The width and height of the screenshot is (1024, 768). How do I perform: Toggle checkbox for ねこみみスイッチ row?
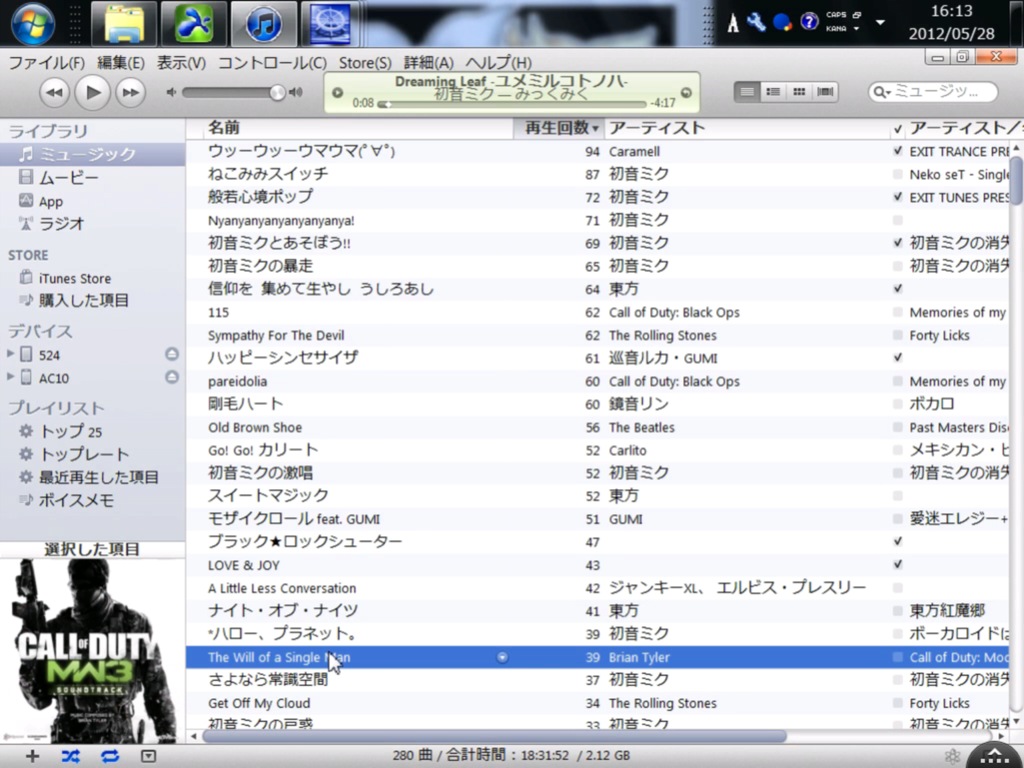(898, 174)
